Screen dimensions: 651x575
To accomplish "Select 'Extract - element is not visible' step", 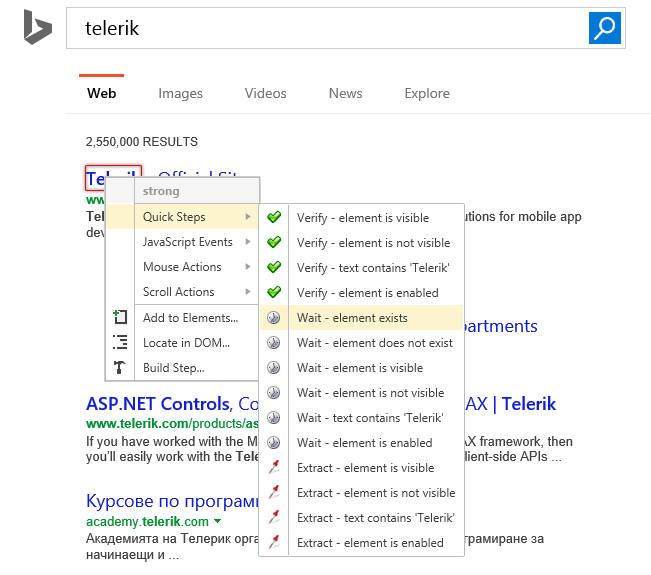I will 362,492.
